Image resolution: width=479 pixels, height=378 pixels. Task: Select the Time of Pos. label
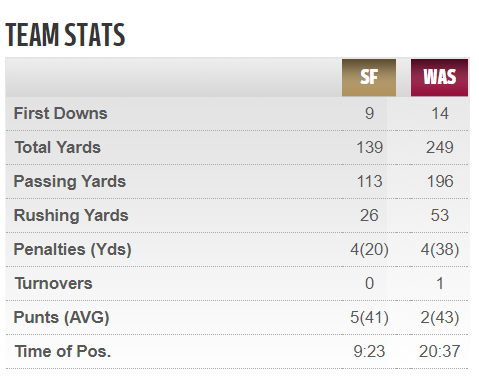(63, 351)
